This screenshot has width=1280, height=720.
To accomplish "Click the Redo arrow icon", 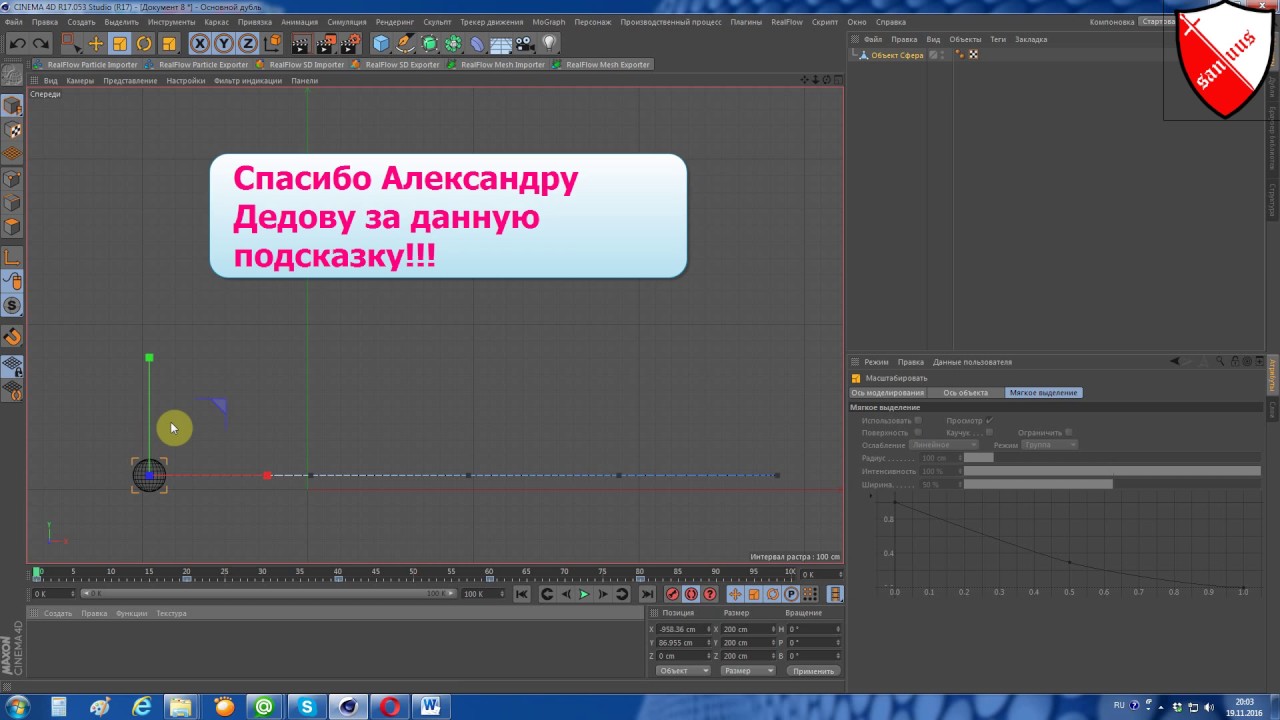I will (x=41, y=43).
